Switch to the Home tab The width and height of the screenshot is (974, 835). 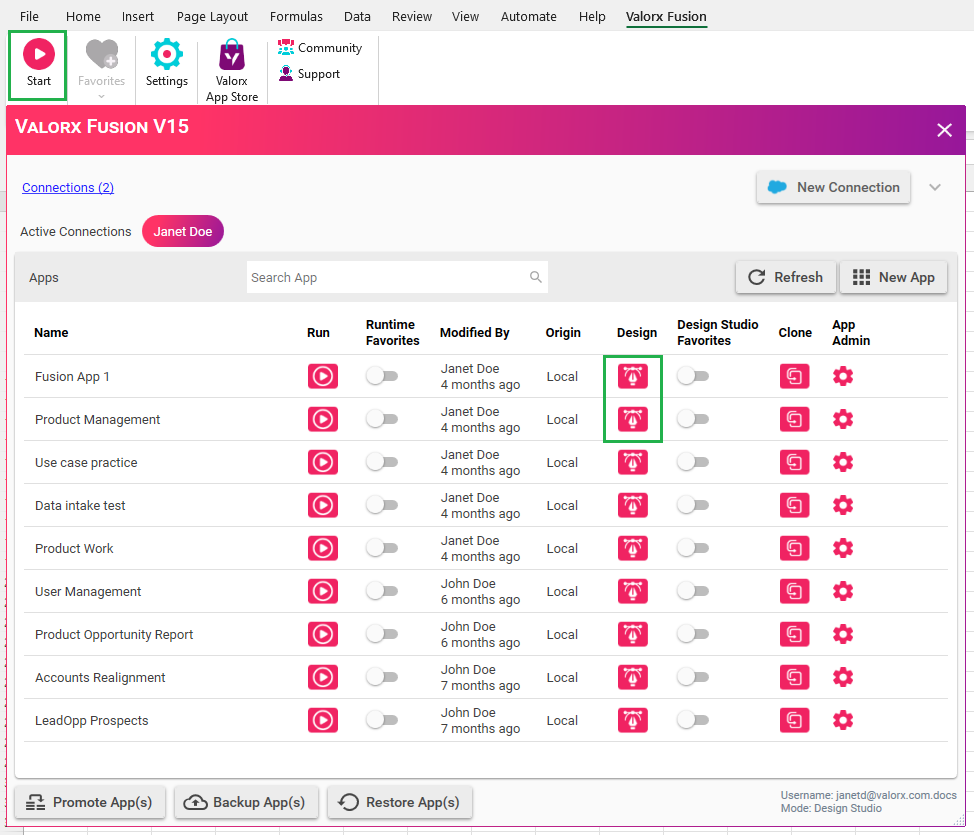83,17
